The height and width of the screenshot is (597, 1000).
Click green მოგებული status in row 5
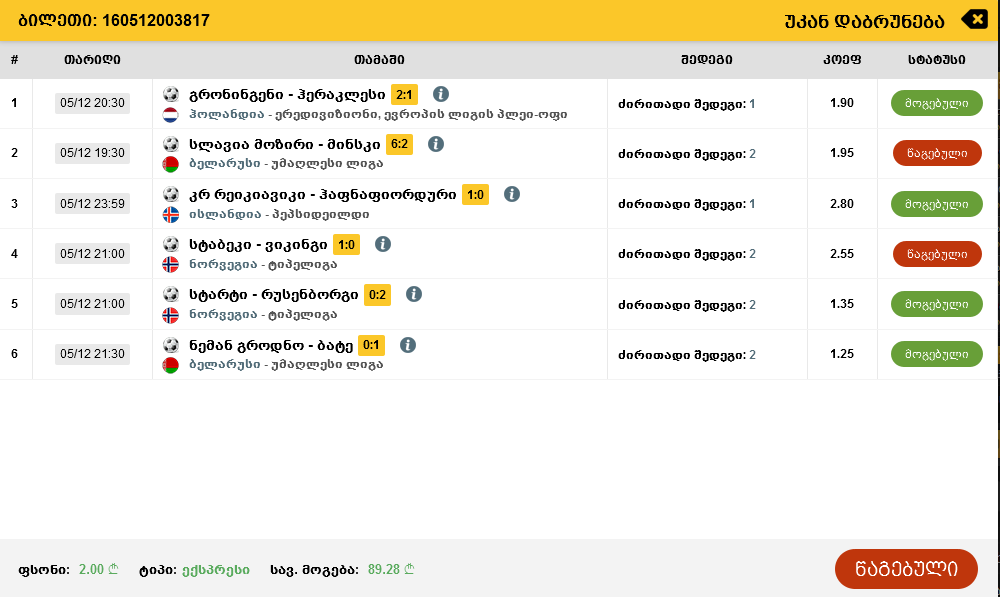[x=936, y=304]
